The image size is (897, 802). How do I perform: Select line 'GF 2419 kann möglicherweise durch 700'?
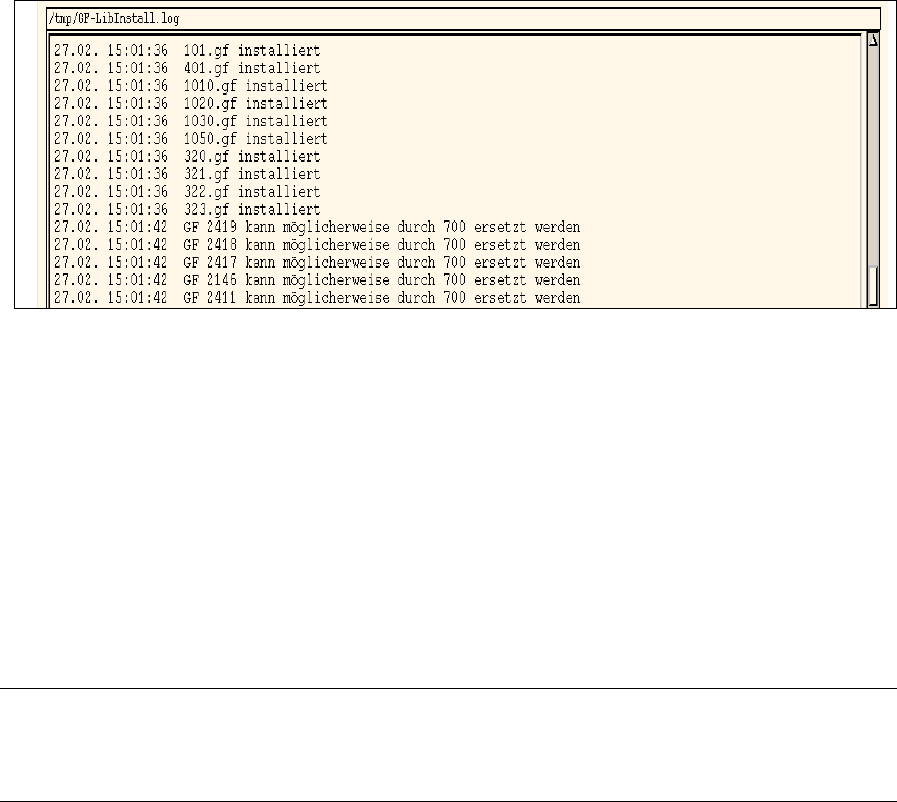pos(317,228)
